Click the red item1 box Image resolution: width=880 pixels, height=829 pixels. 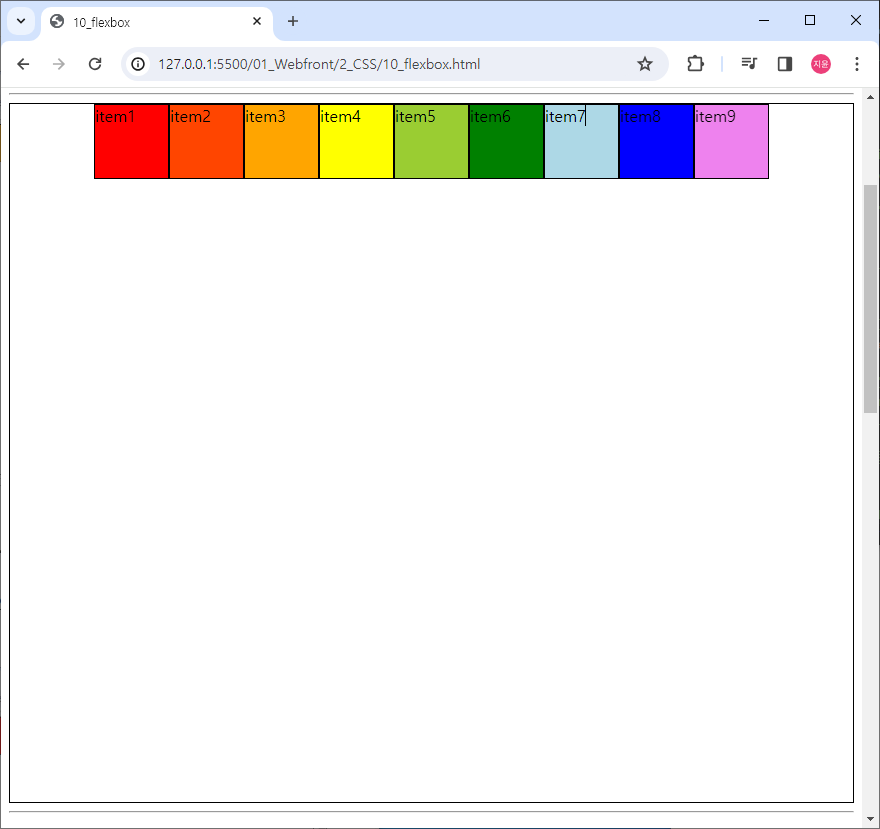131,141
